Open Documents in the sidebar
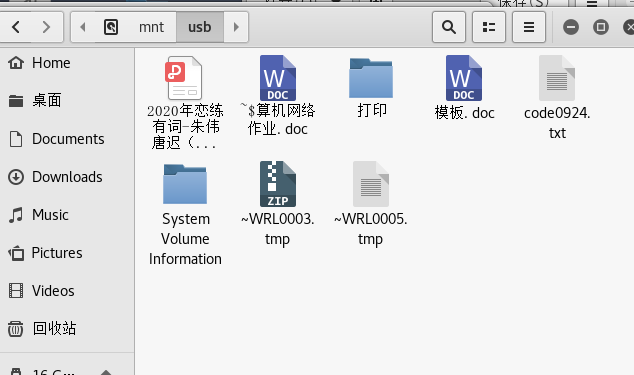634x375 pixels. click(x=67, y=139)
